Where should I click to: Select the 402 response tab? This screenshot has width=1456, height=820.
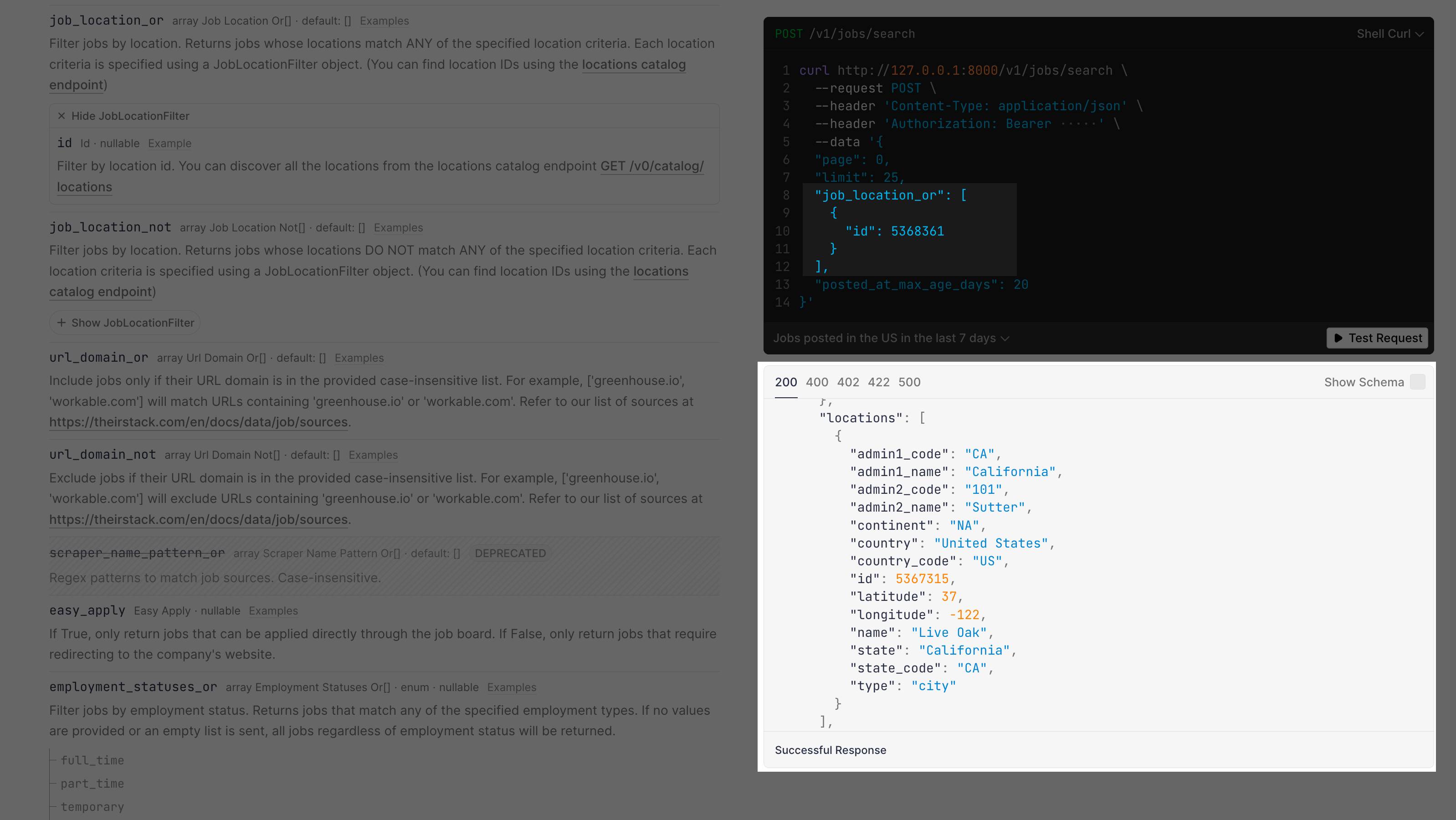tap(848, 382)
